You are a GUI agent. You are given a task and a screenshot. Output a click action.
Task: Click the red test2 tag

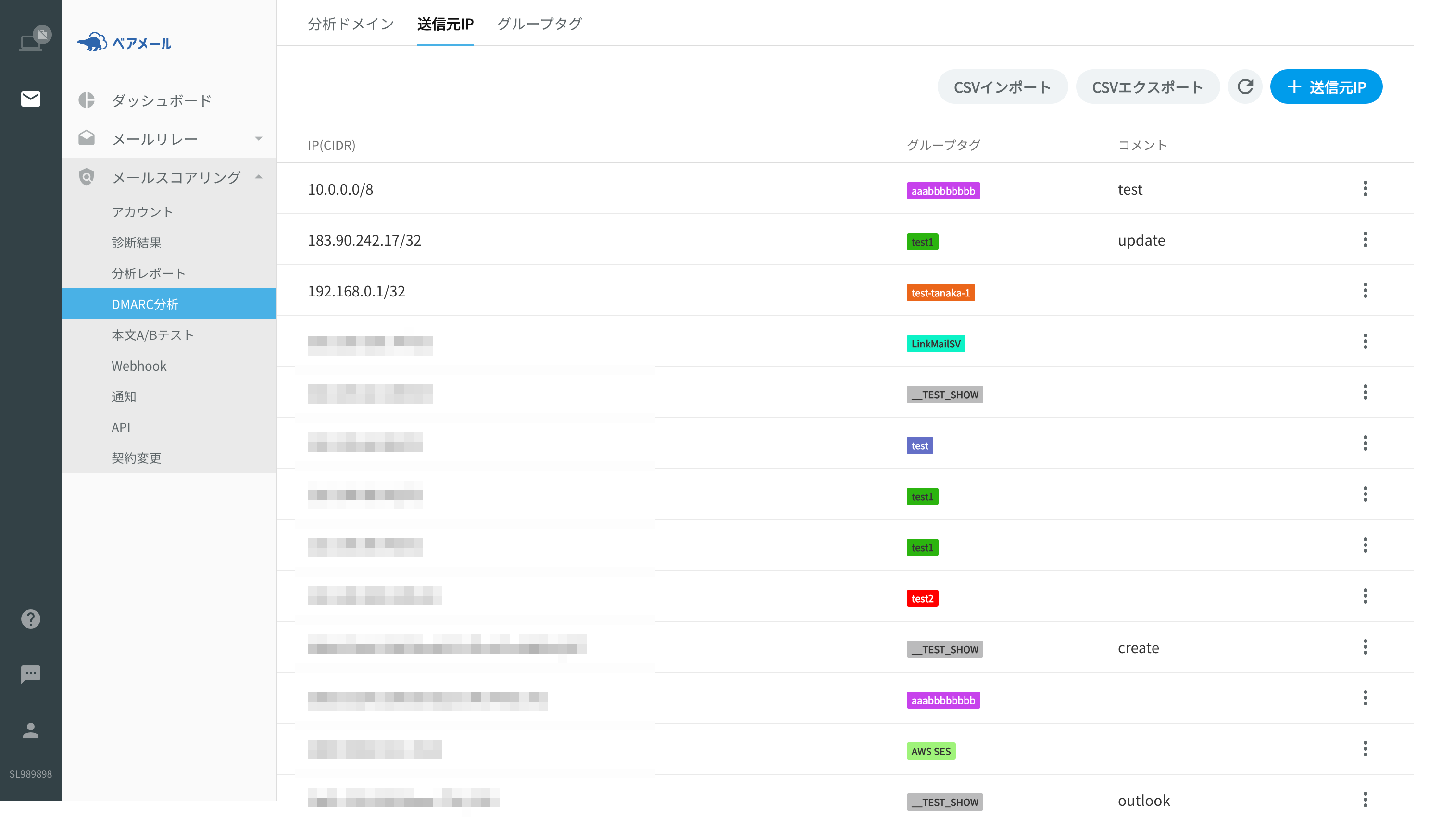point(922,599)
